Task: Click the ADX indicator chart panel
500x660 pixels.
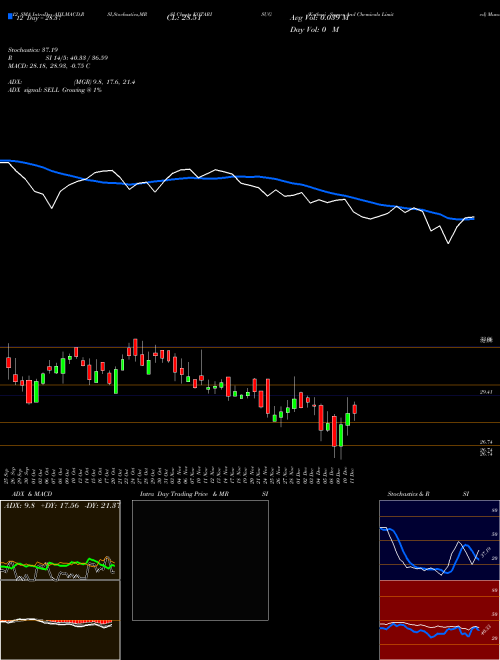Action: [x=60, y=540]
